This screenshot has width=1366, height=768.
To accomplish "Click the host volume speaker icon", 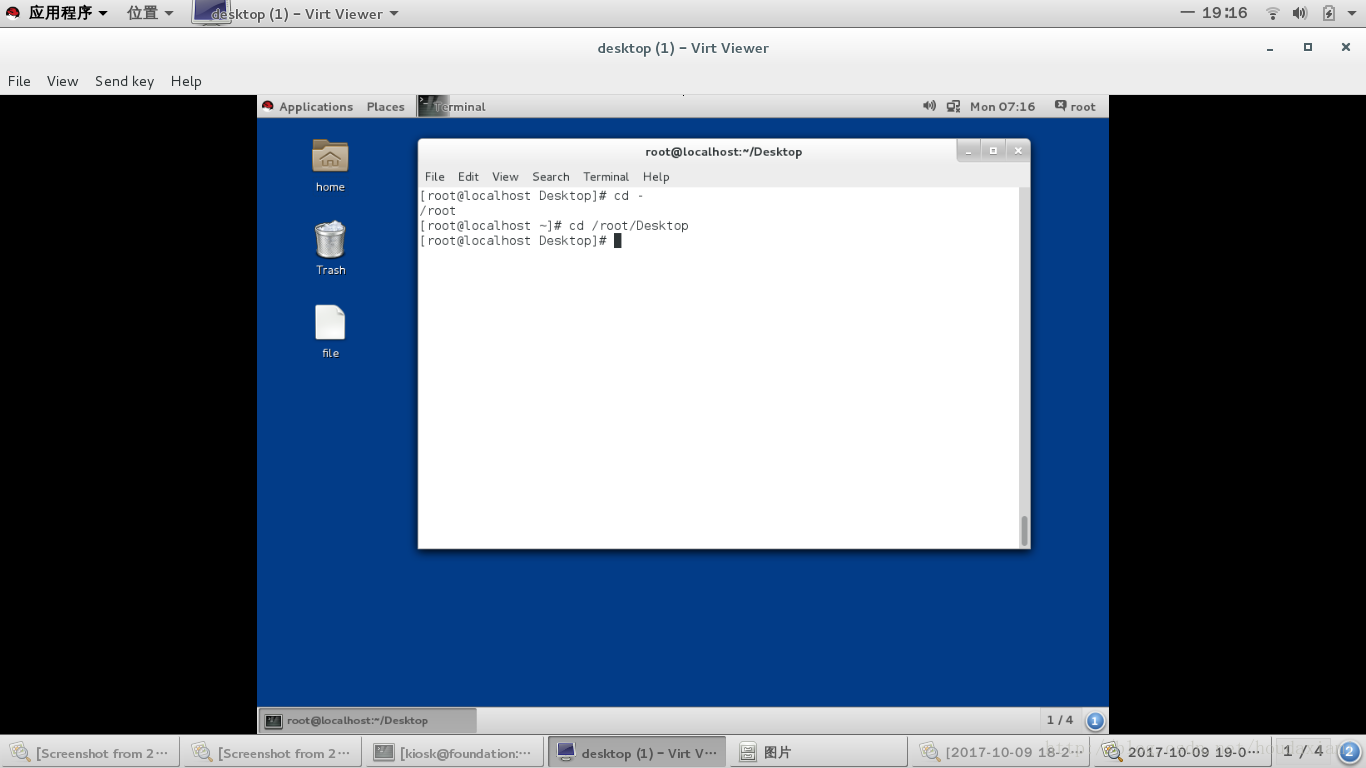I will [1300, 13].
